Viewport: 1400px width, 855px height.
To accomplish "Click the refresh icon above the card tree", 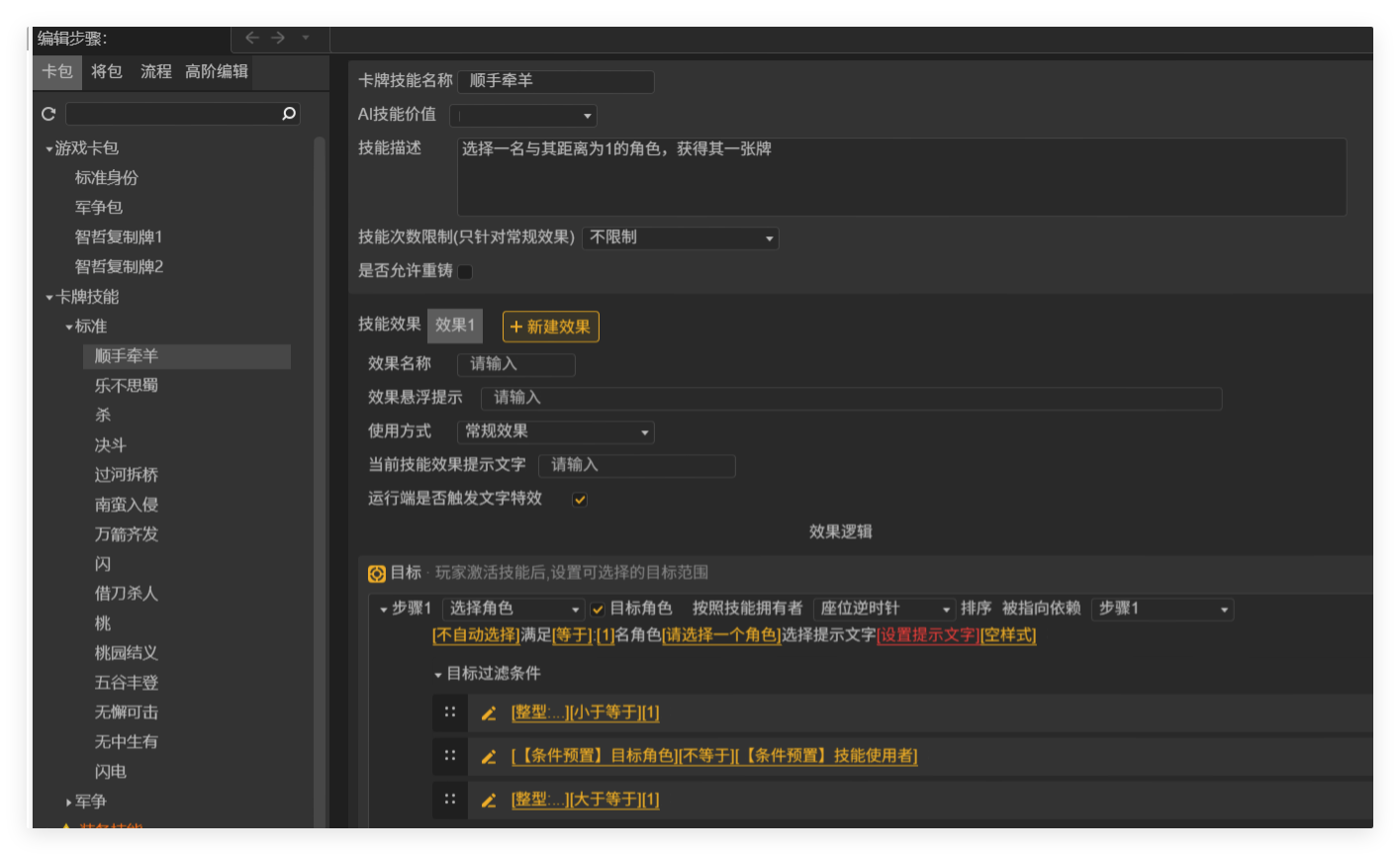I will pos(47,114).
